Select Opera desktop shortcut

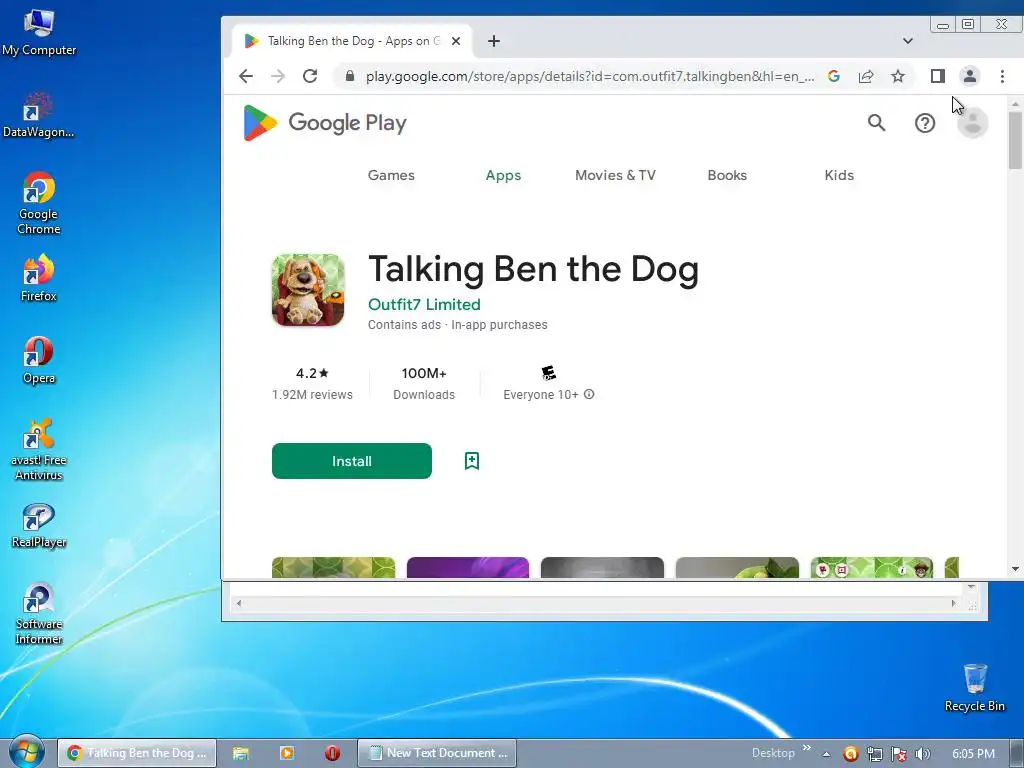point(39,360)
